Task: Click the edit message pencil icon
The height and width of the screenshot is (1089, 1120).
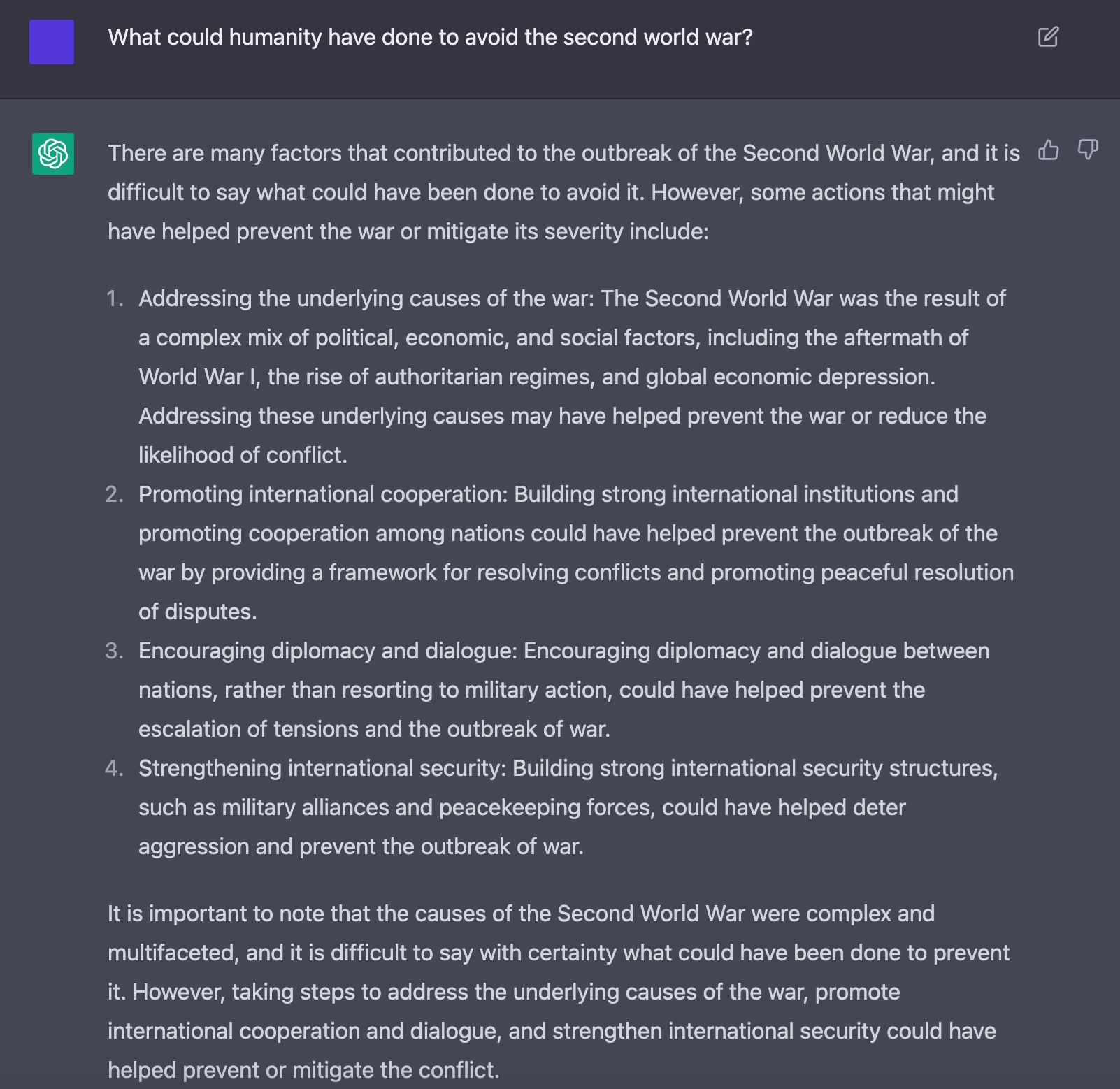Action: pyautogui.click(x=1048, y=36)
